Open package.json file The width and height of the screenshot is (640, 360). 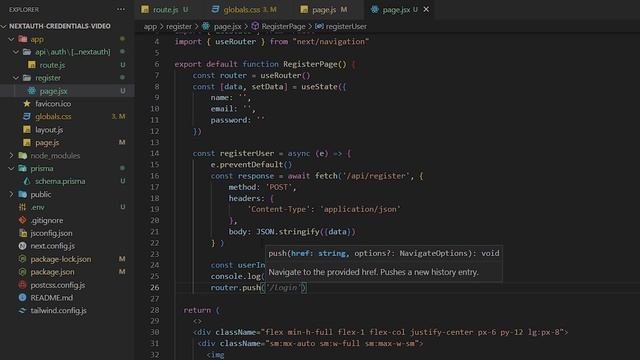pos(52,272)
